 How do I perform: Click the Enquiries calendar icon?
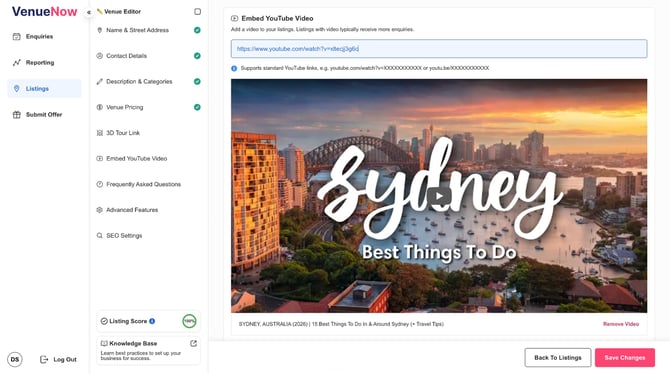click(17, 37)
